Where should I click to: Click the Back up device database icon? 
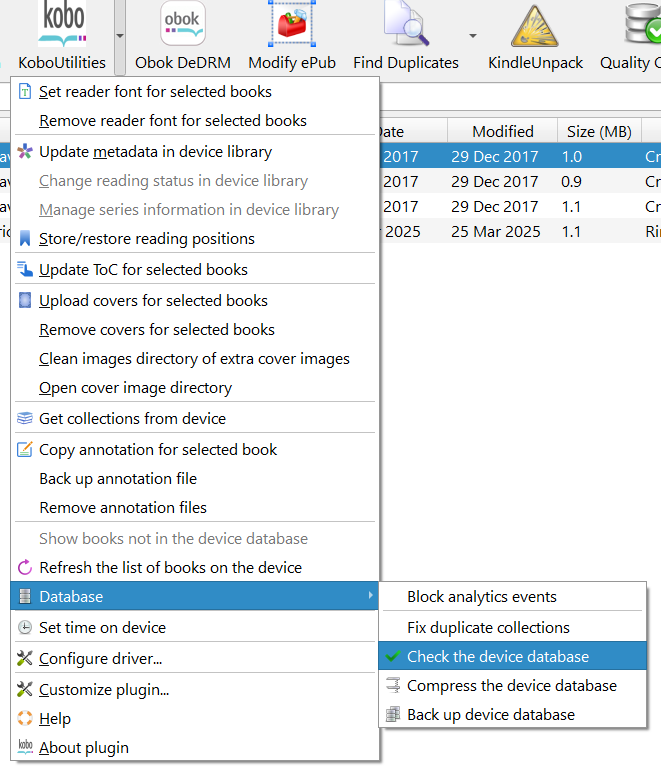coord(393,714)
